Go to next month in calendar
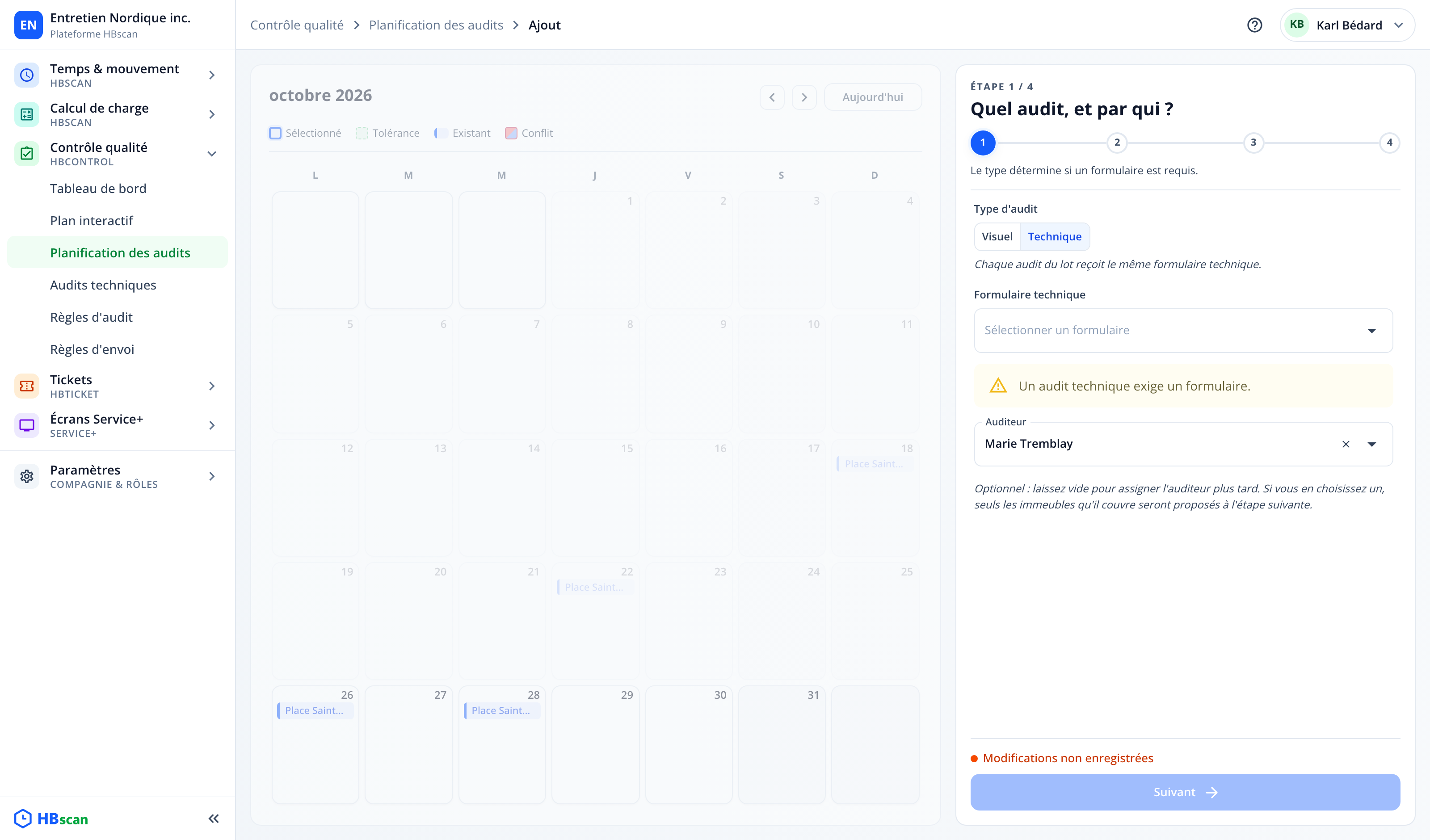 [x=804, y=97]
